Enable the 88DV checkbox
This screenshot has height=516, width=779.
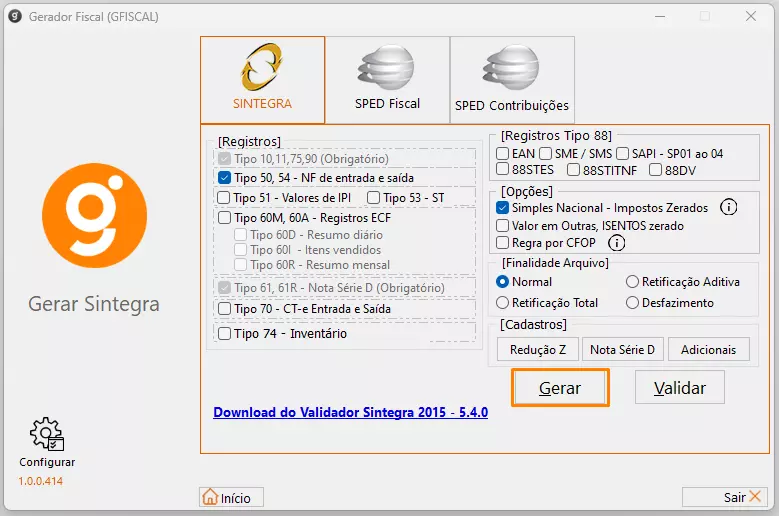coord(655,170)
